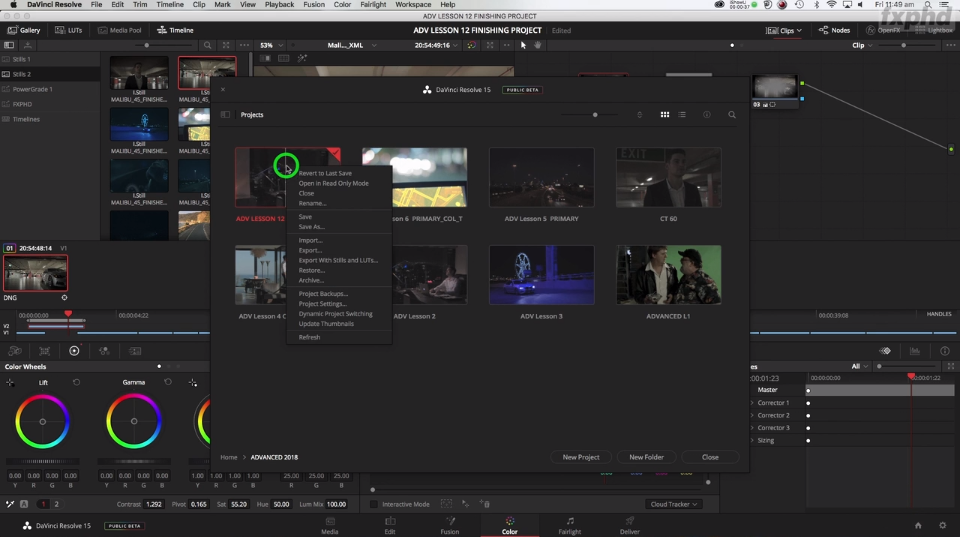Toggle the Timeline panel button

pyautogui.click(x=175, y=30)
